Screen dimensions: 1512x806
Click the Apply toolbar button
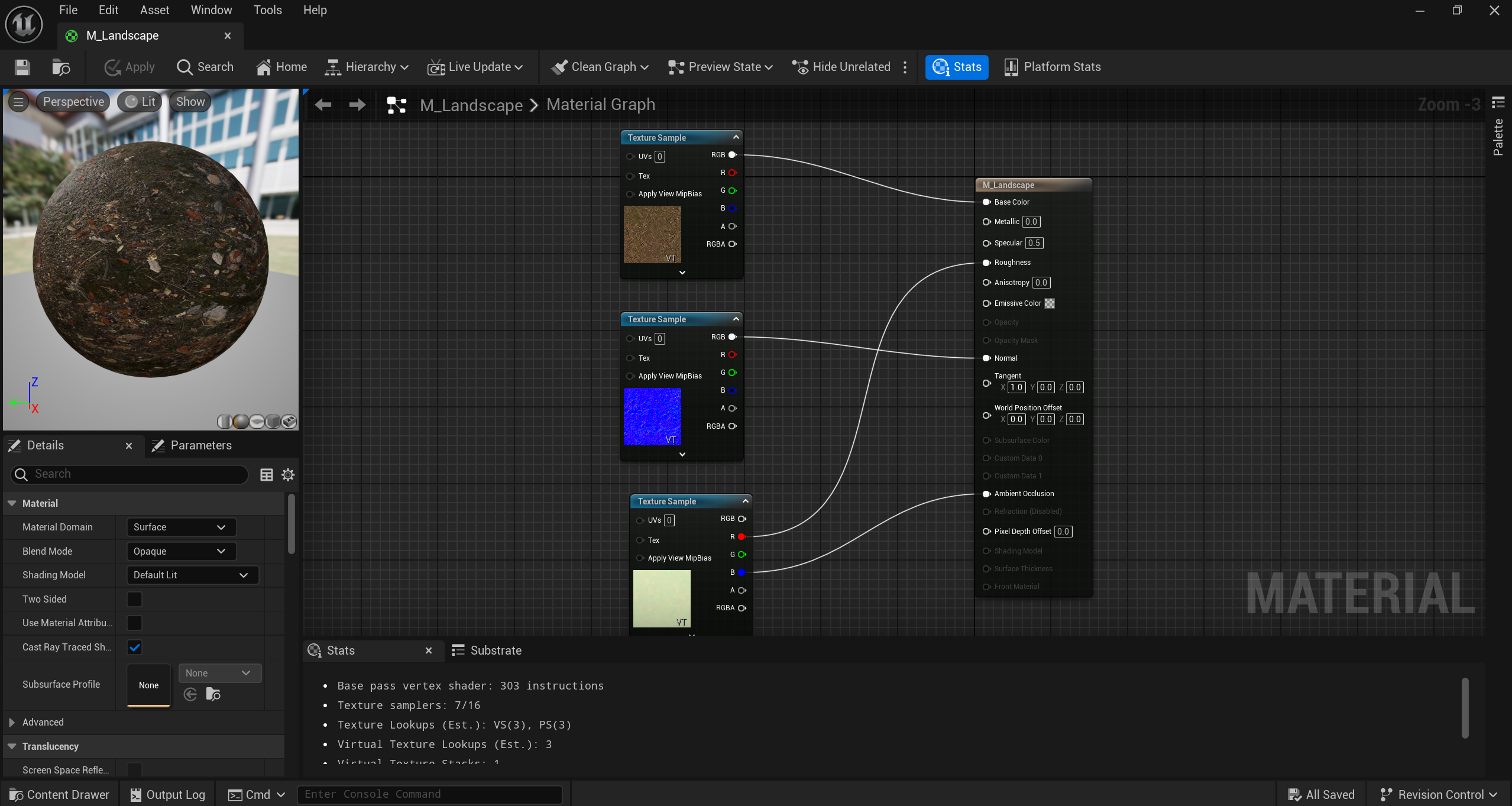129,67
